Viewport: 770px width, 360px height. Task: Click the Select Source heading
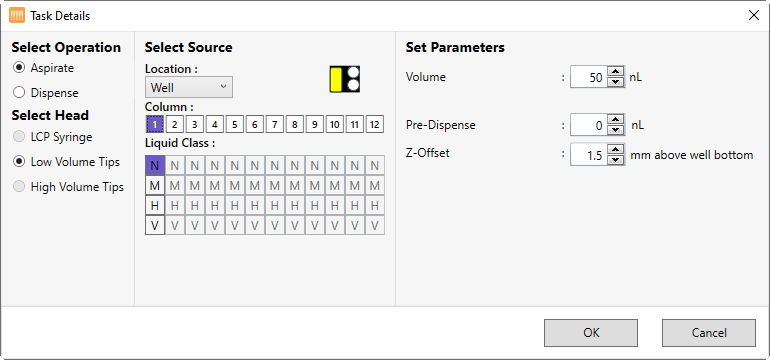(x=189, y=48)
